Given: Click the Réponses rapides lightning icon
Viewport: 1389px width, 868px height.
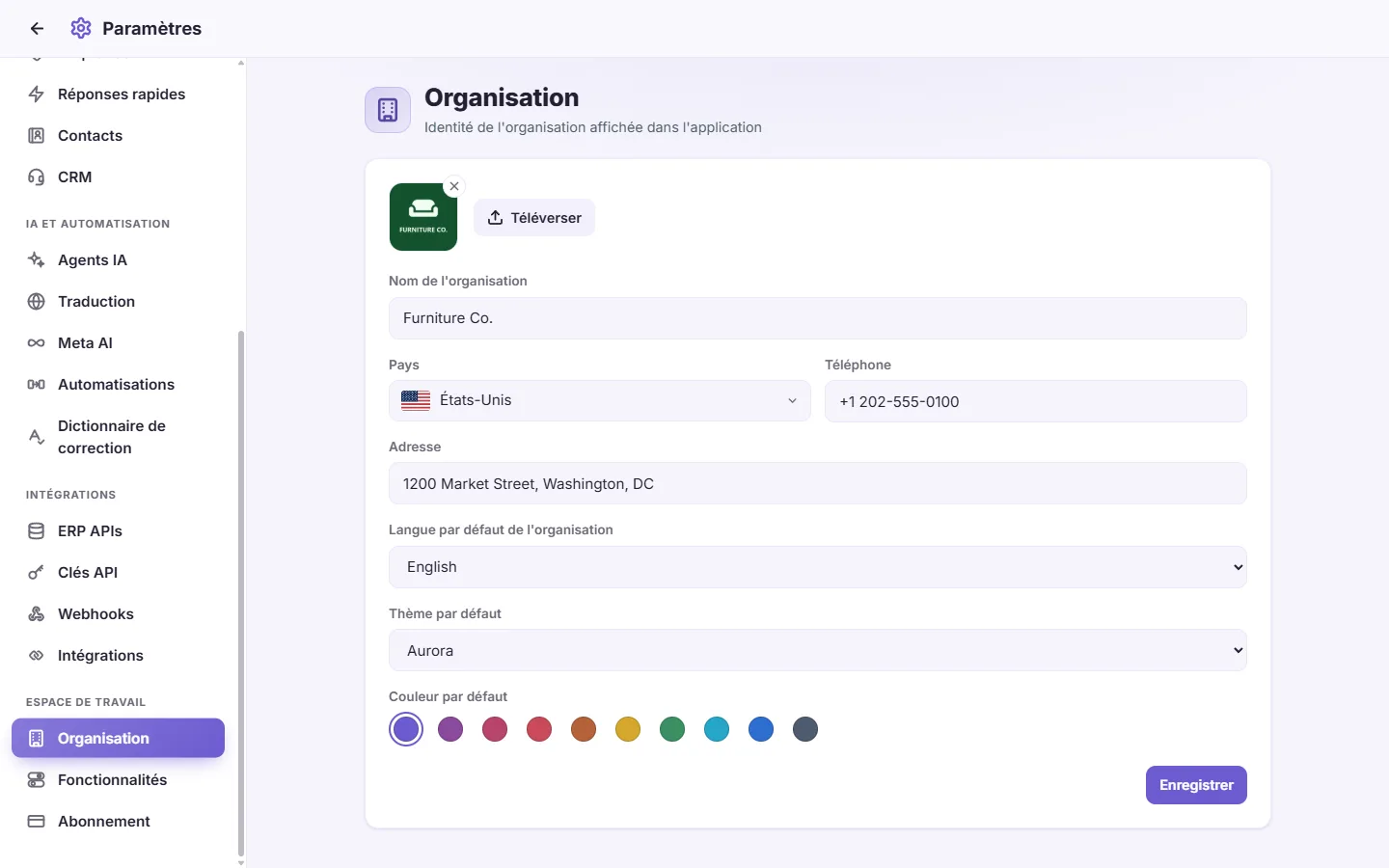Looking at the screenshot, I should tap(37, 95).
